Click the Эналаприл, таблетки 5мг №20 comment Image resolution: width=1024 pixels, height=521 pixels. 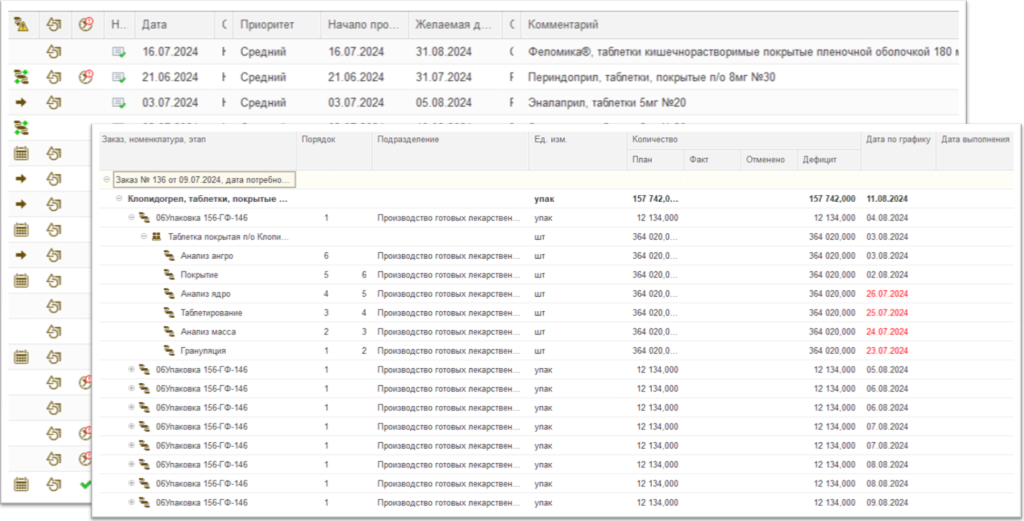pos(607,103)
